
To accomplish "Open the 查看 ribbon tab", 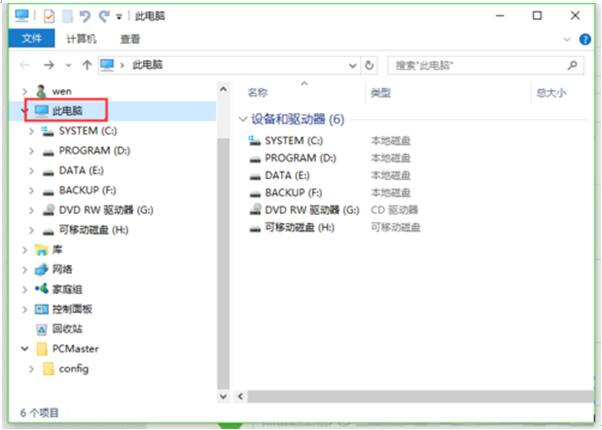I will click(x=130, y=39).
